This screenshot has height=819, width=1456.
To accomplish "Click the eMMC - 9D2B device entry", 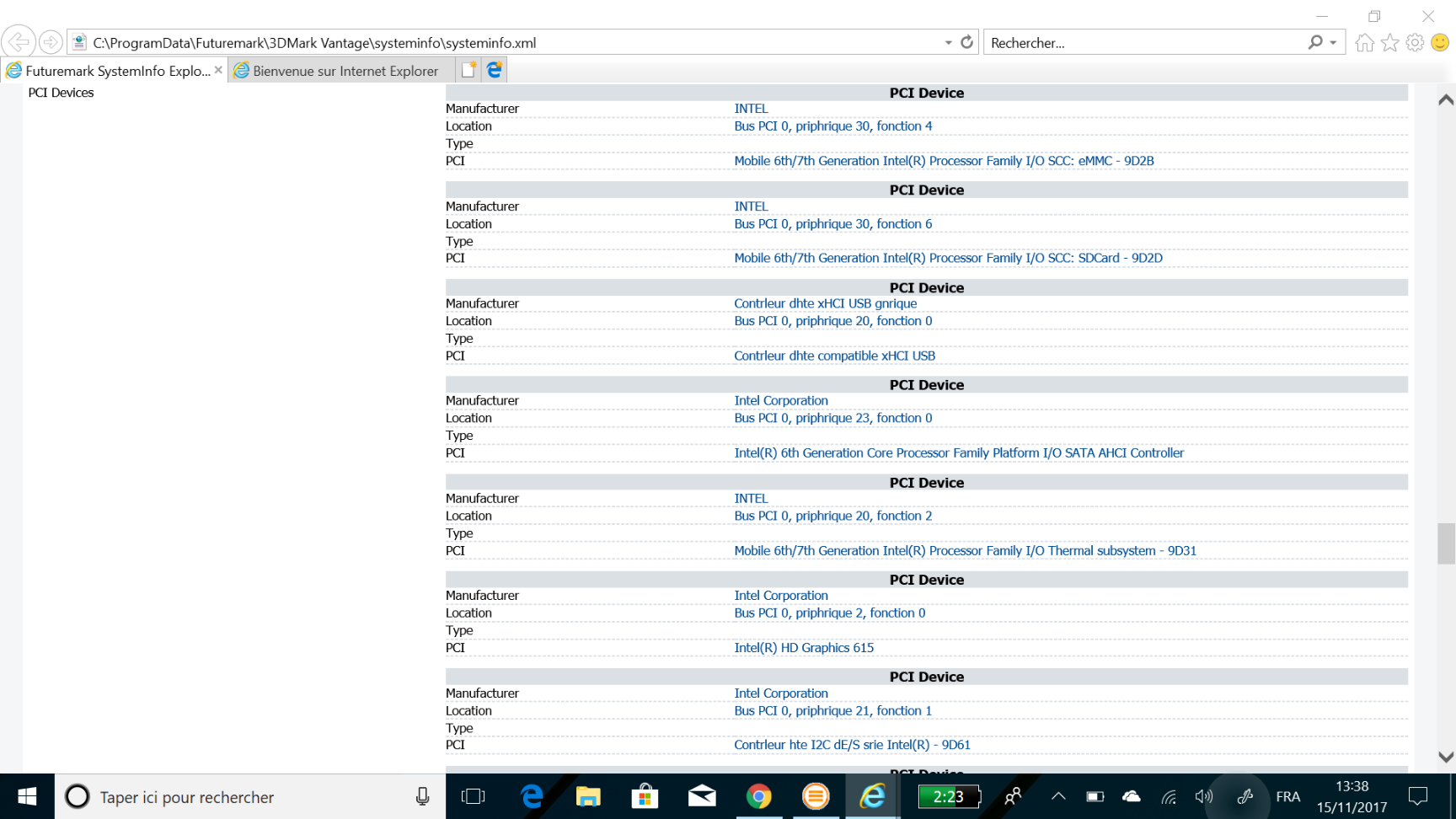I will (944, 161).
